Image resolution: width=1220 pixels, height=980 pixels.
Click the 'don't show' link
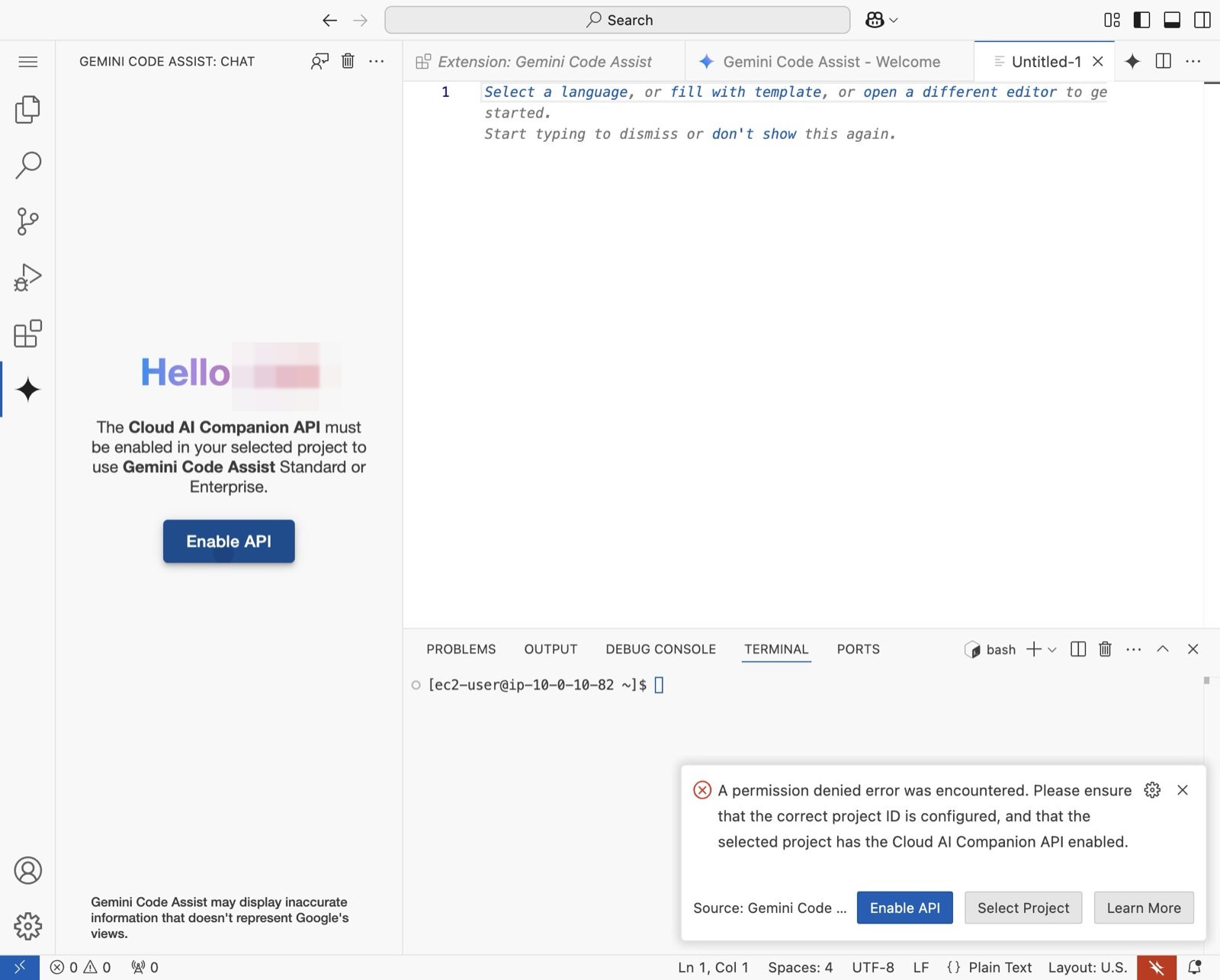(754, 134)
